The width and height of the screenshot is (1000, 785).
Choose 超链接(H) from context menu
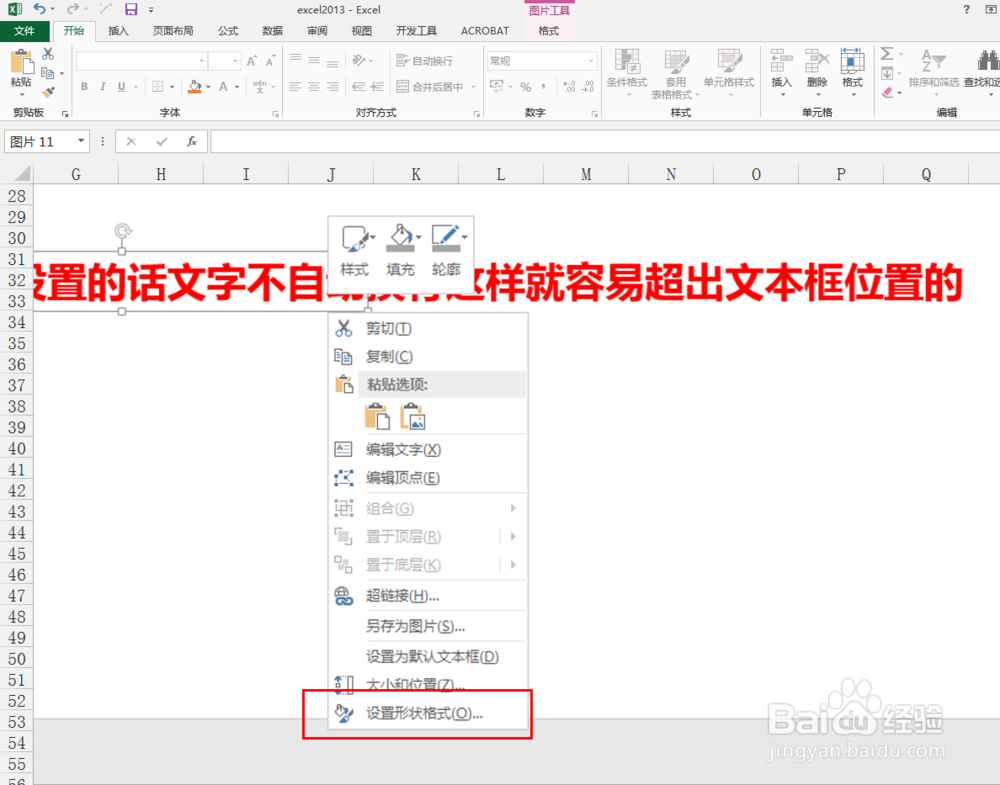click(428, 596)
